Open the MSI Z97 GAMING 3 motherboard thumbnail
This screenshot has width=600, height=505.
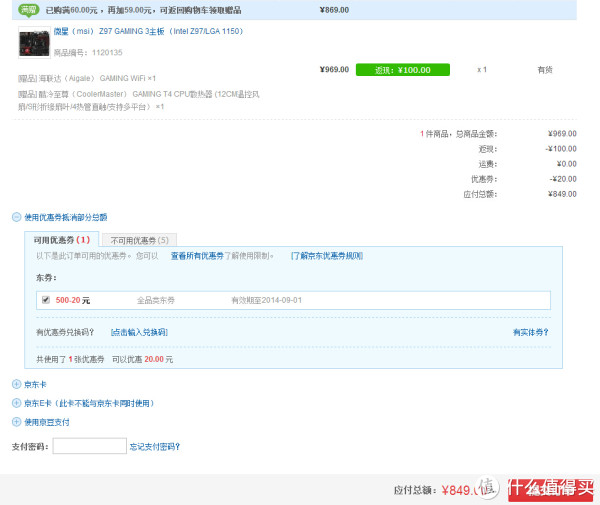click(34, 42)
